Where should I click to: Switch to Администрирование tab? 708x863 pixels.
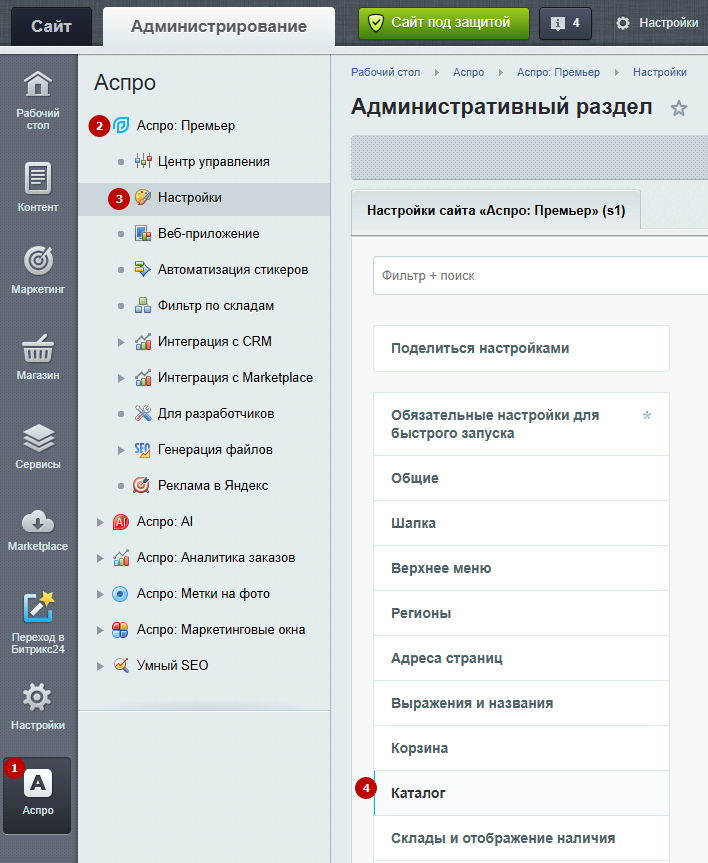(219, 26)
